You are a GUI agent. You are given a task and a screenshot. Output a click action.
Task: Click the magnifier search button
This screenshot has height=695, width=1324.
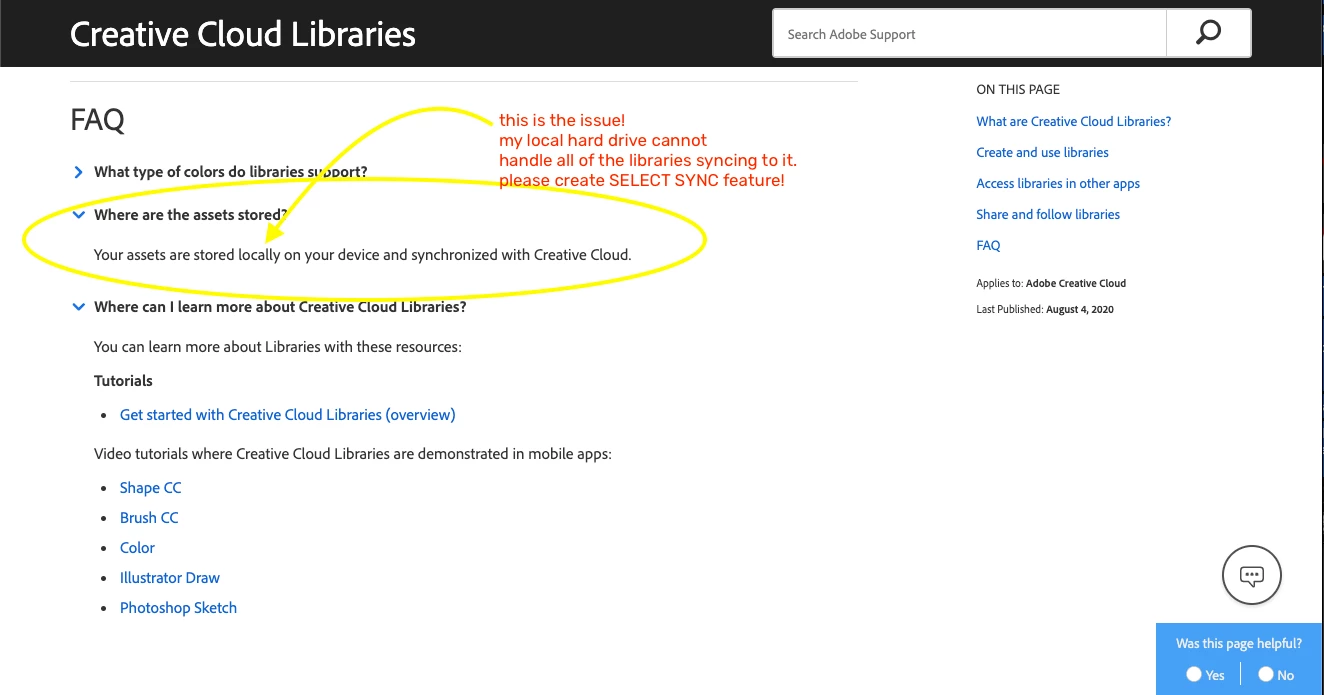coord(1208,34)
